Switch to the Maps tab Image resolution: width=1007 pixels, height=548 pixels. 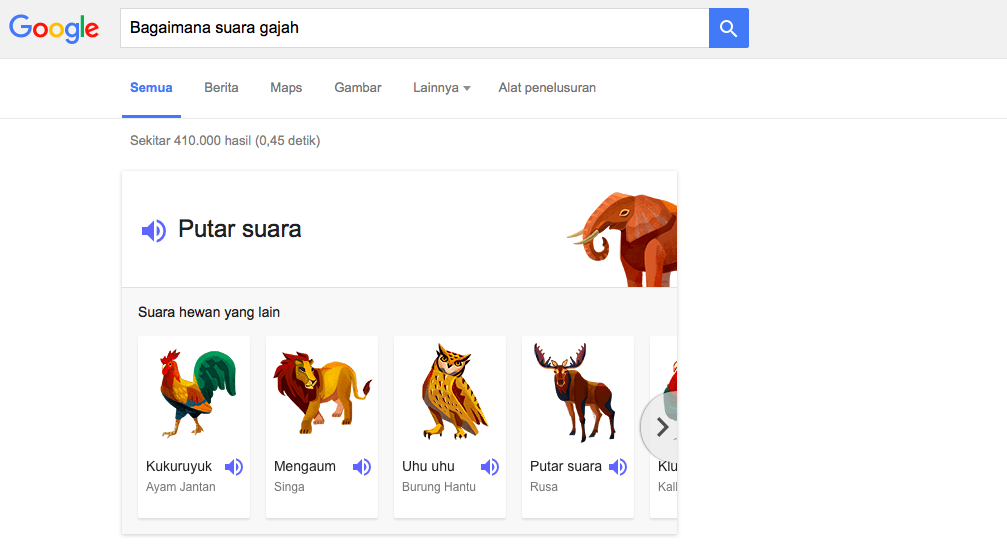pyautogui.click(x=286, y=88)
